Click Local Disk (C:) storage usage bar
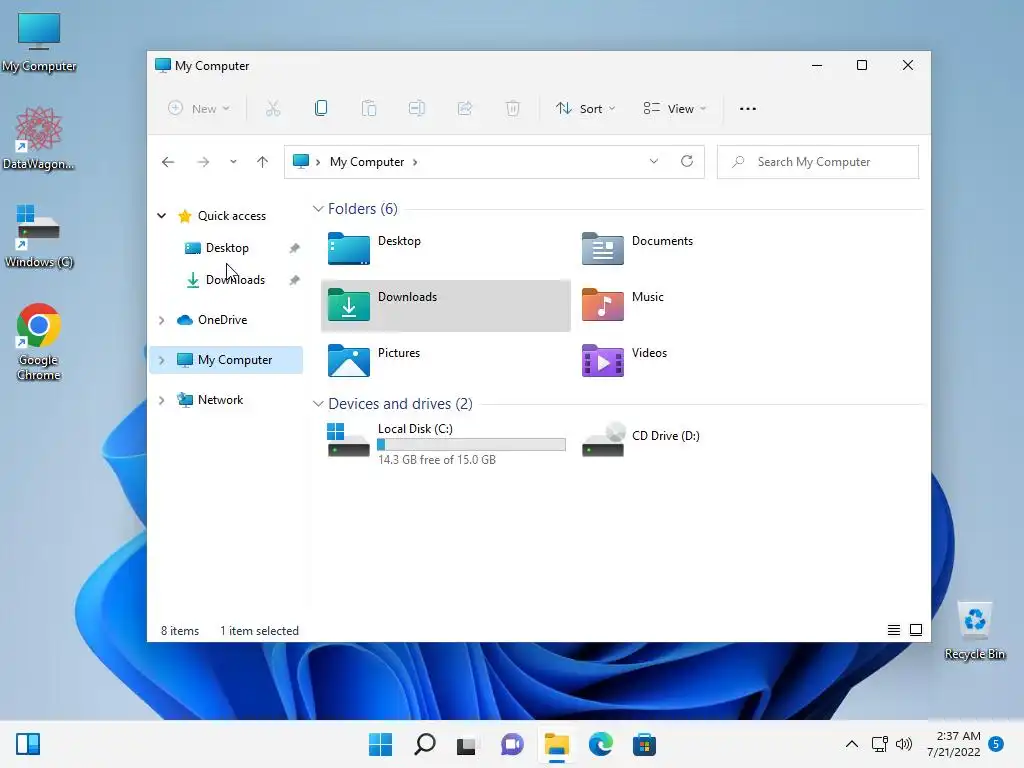The image size is (1024, 768). [x=472, y=445]
